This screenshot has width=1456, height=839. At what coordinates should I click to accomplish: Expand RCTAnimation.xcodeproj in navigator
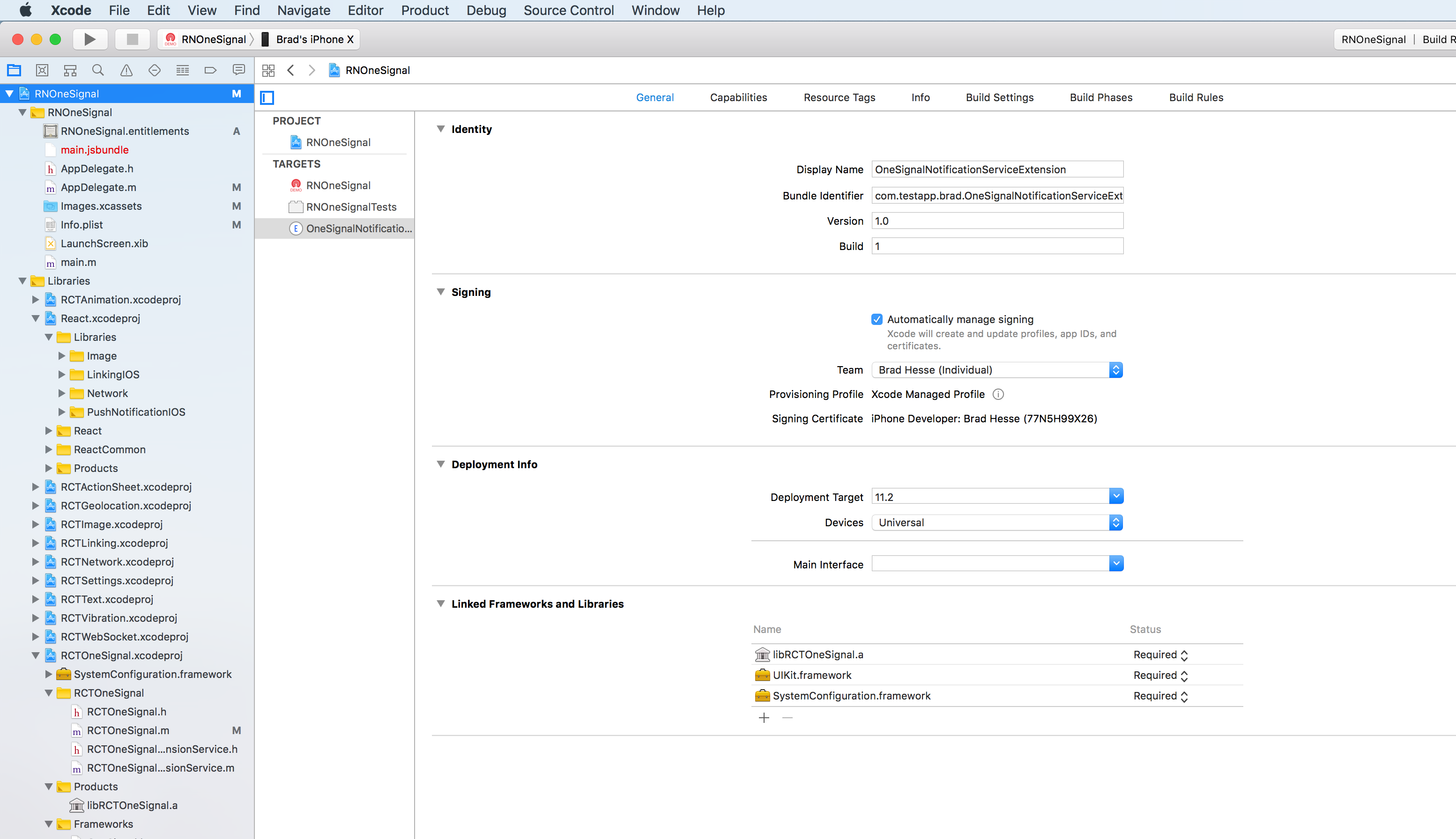pos(35,300)
